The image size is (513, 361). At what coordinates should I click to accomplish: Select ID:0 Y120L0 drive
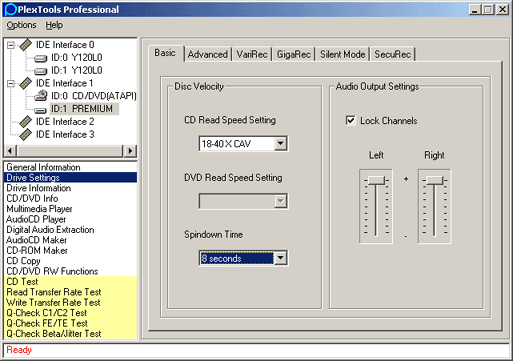[x=77, y=58]
